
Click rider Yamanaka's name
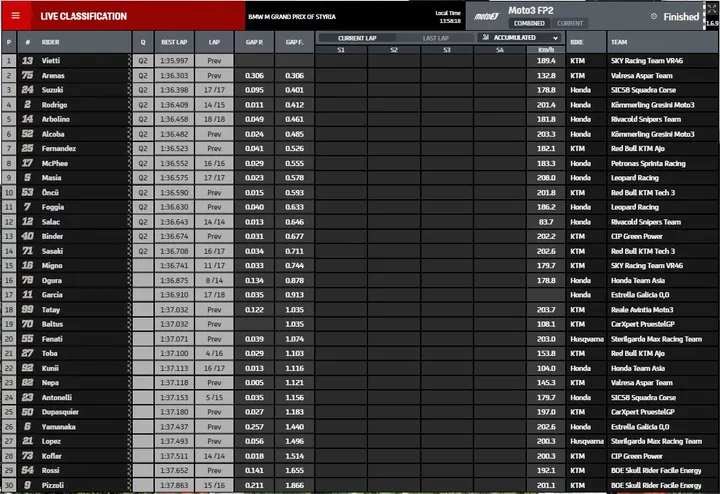(x=58, y=427)
